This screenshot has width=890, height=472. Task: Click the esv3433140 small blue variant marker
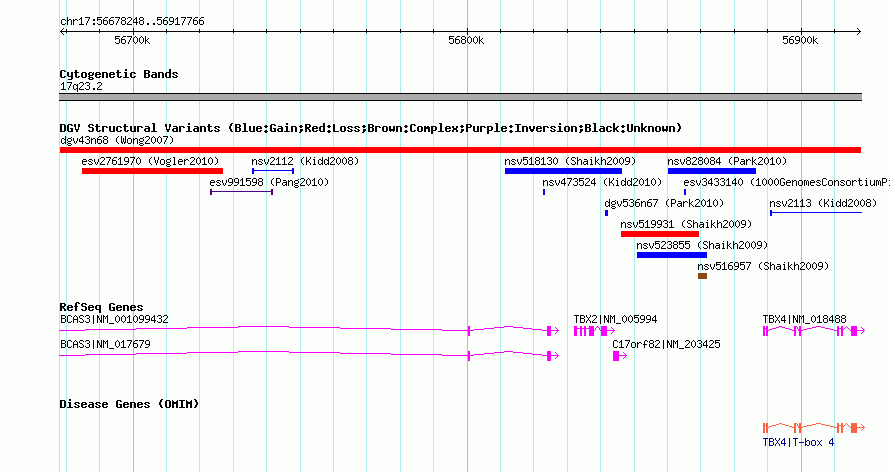[685, 192]
